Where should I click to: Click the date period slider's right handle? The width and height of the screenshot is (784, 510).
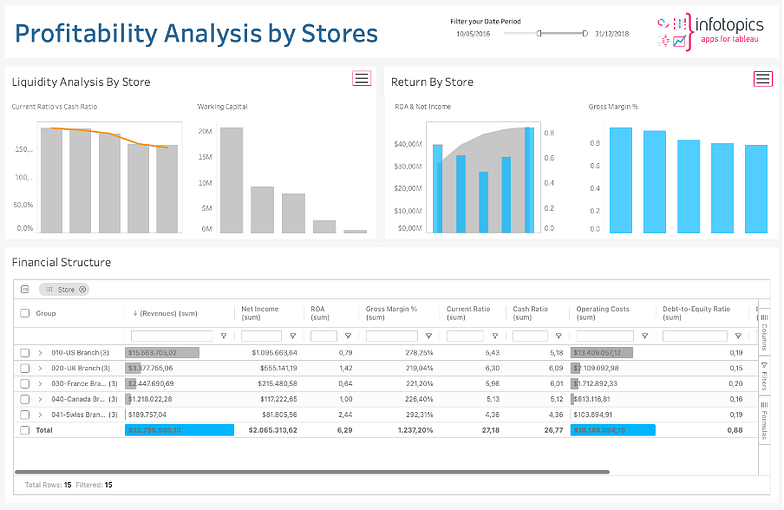tap(586, 33)
